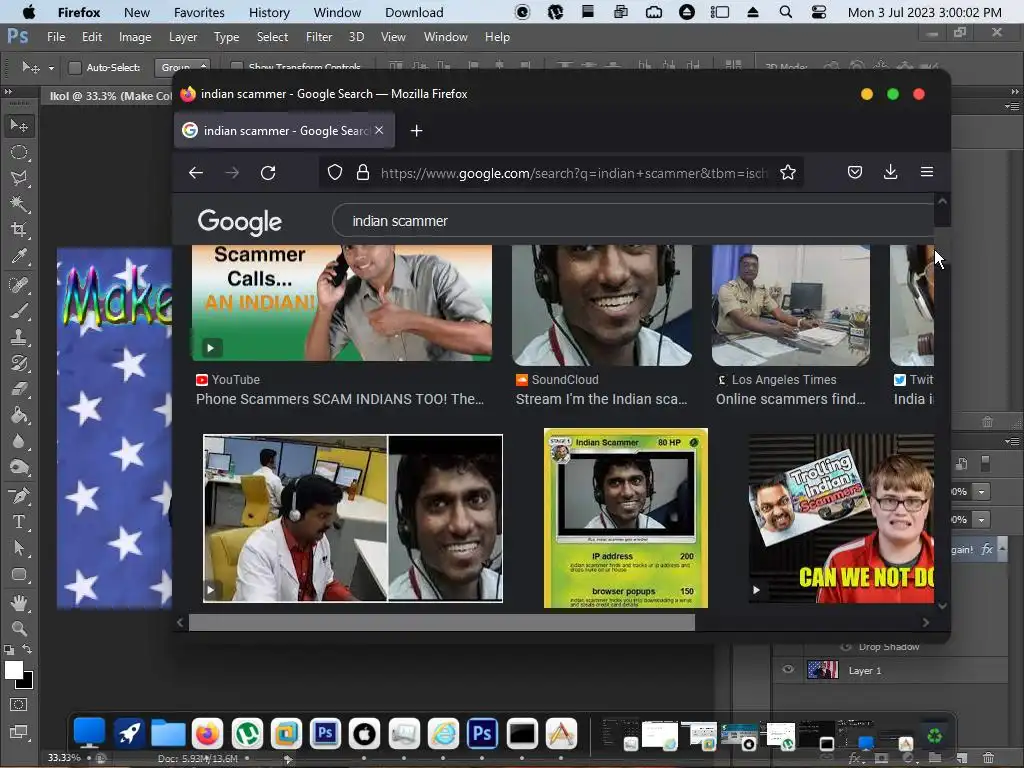Viewport: 1024px width, 768px height.
Task: Select the Elliptical Marquee tool
Action: pyautogui.click(x=19, y=152)
